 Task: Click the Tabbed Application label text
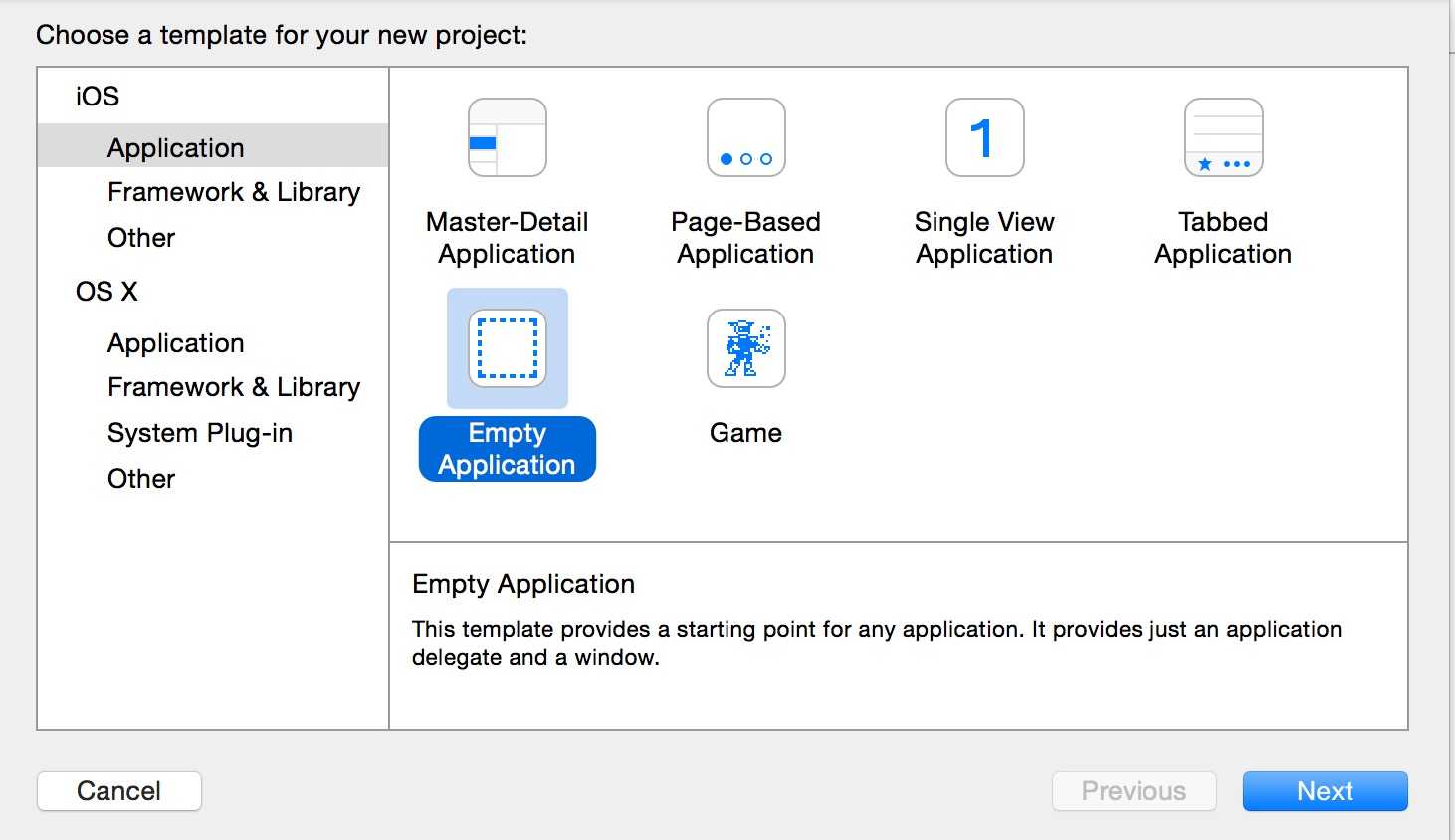click(1224, 238)
